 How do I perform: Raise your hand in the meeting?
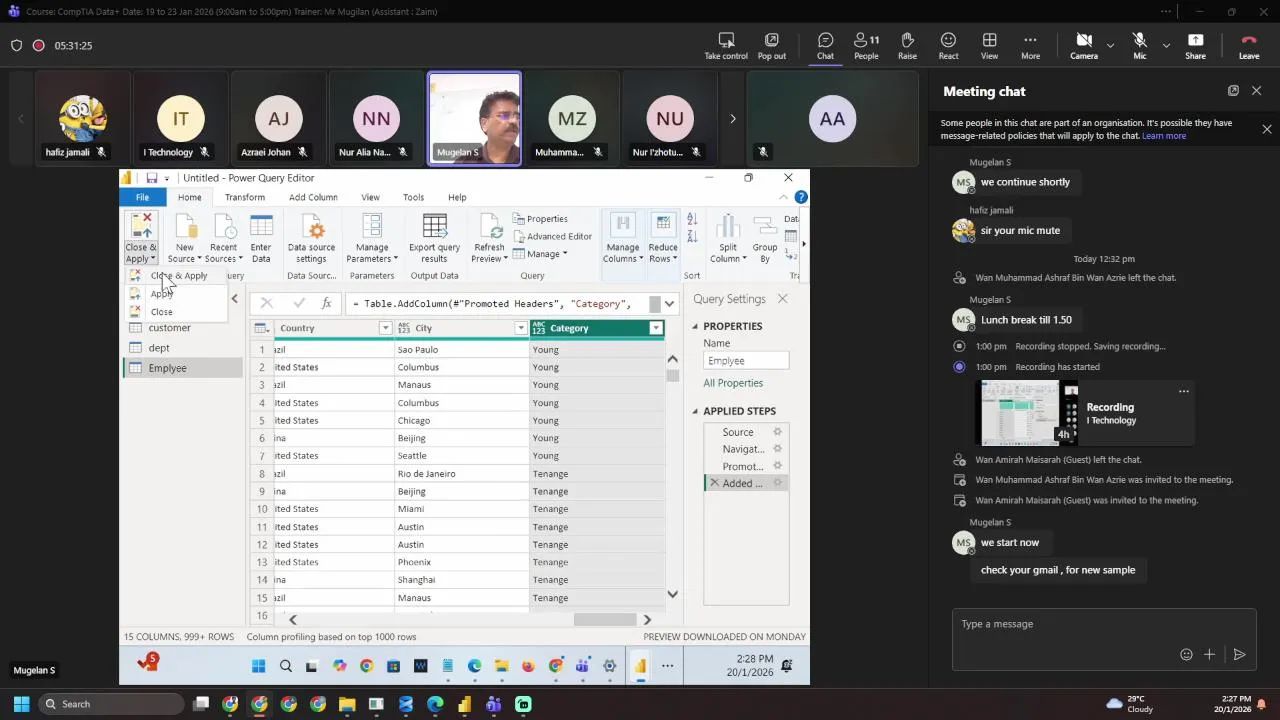tap(907, 45)
